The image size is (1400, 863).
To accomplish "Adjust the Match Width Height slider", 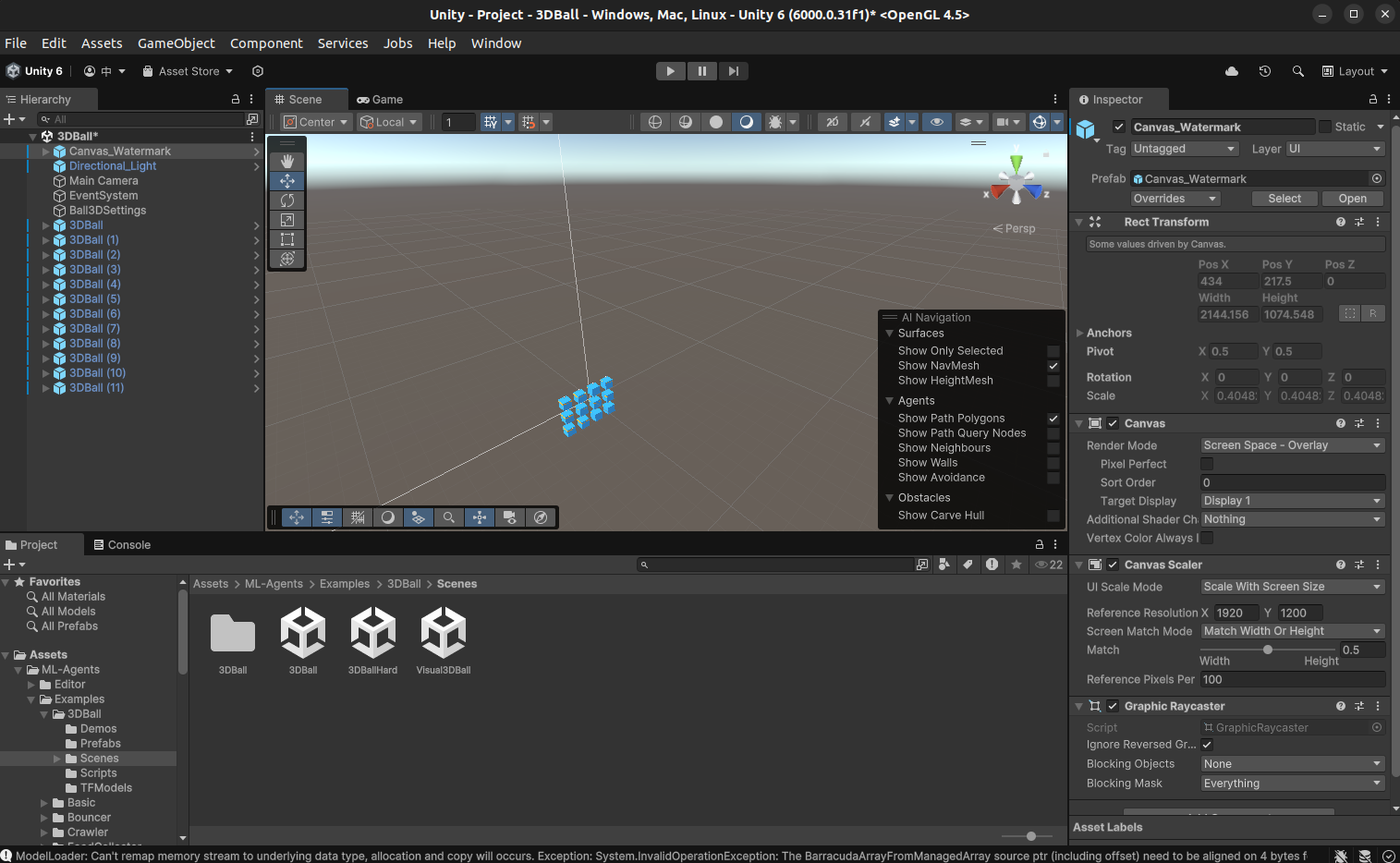I will tap(1268, 650).
